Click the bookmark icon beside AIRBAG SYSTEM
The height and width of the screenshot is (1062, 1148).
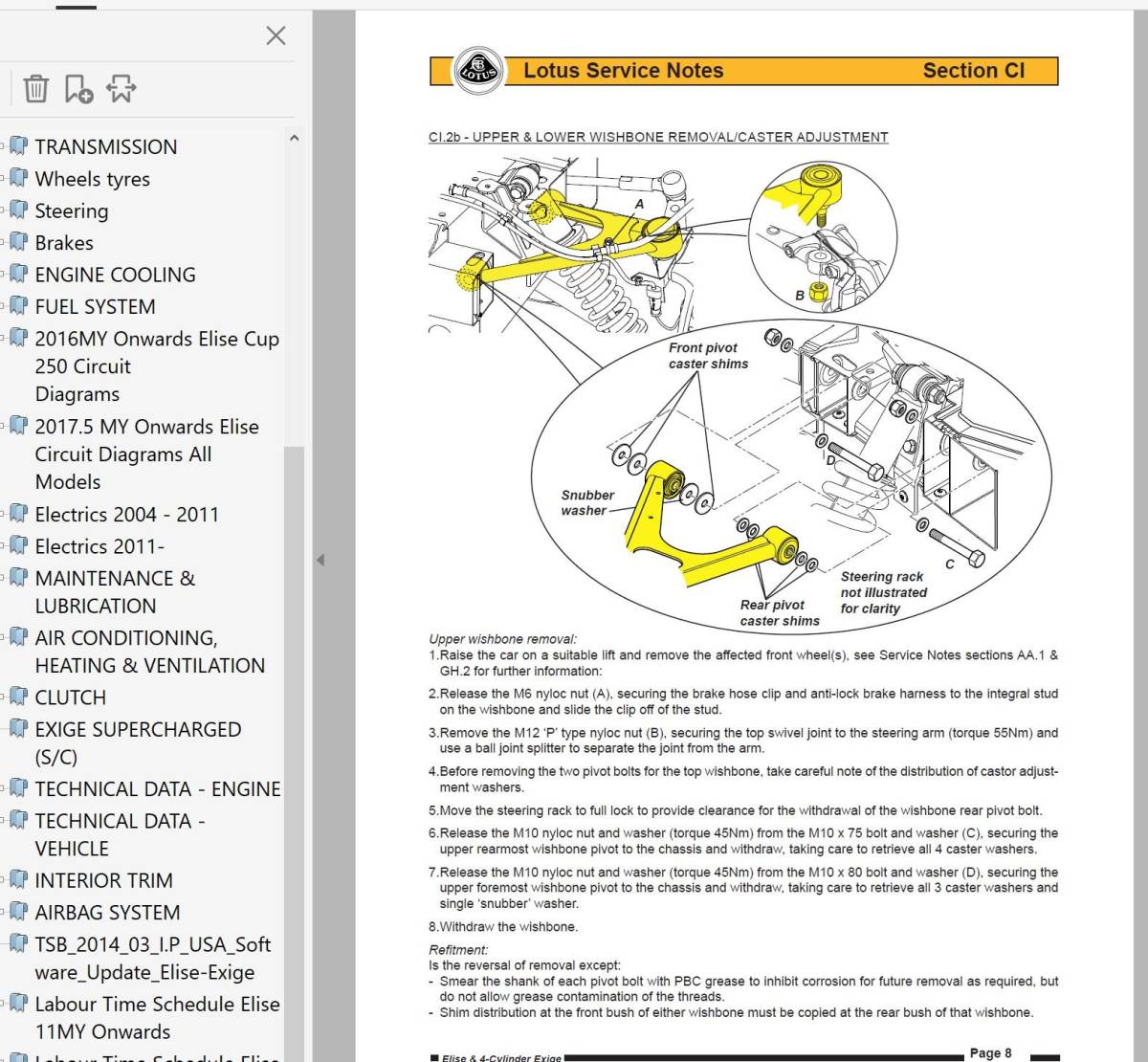(19, 912)
